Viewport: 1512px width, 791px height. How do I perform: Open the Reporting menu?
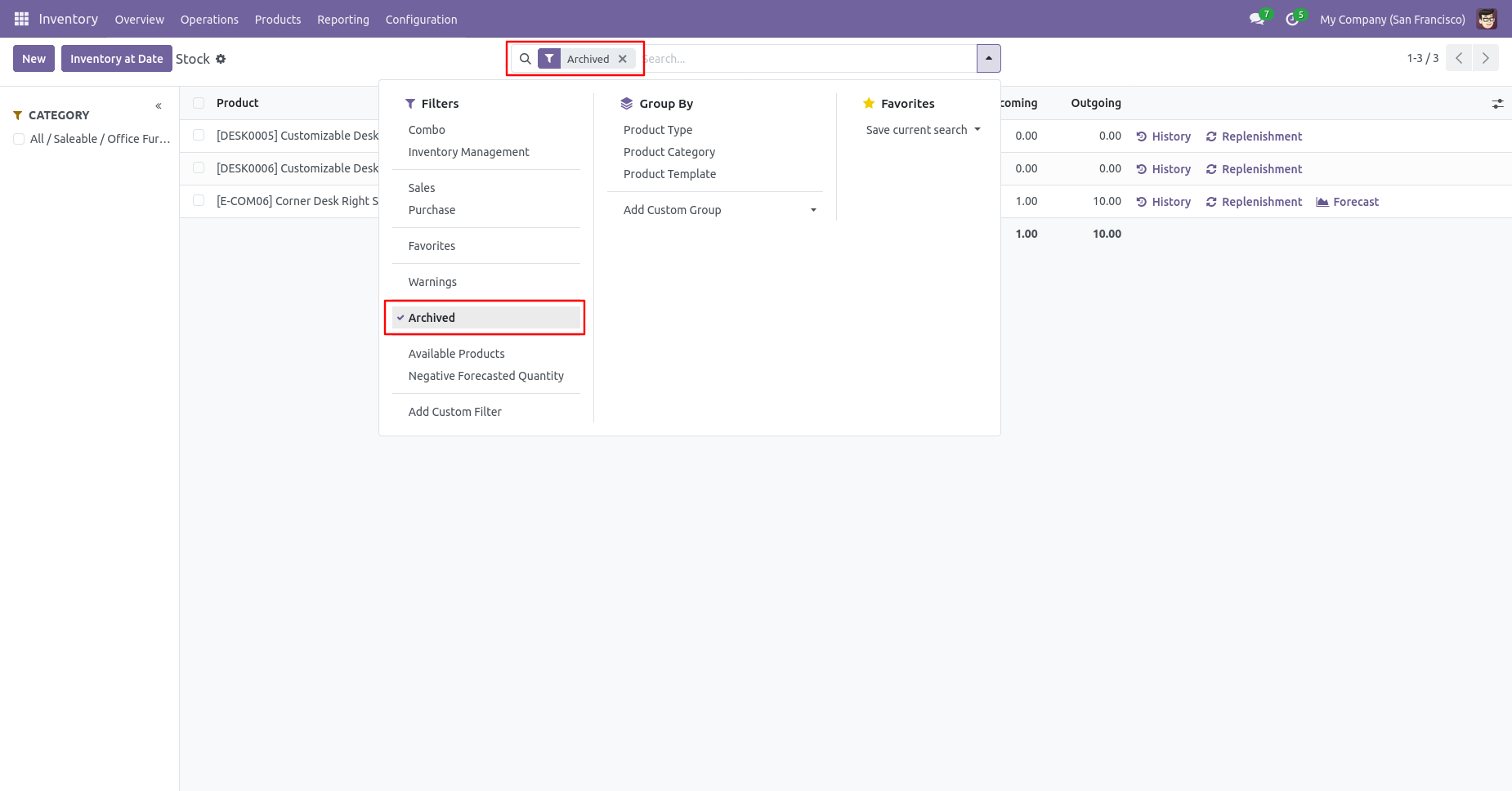tap(342, 19)
